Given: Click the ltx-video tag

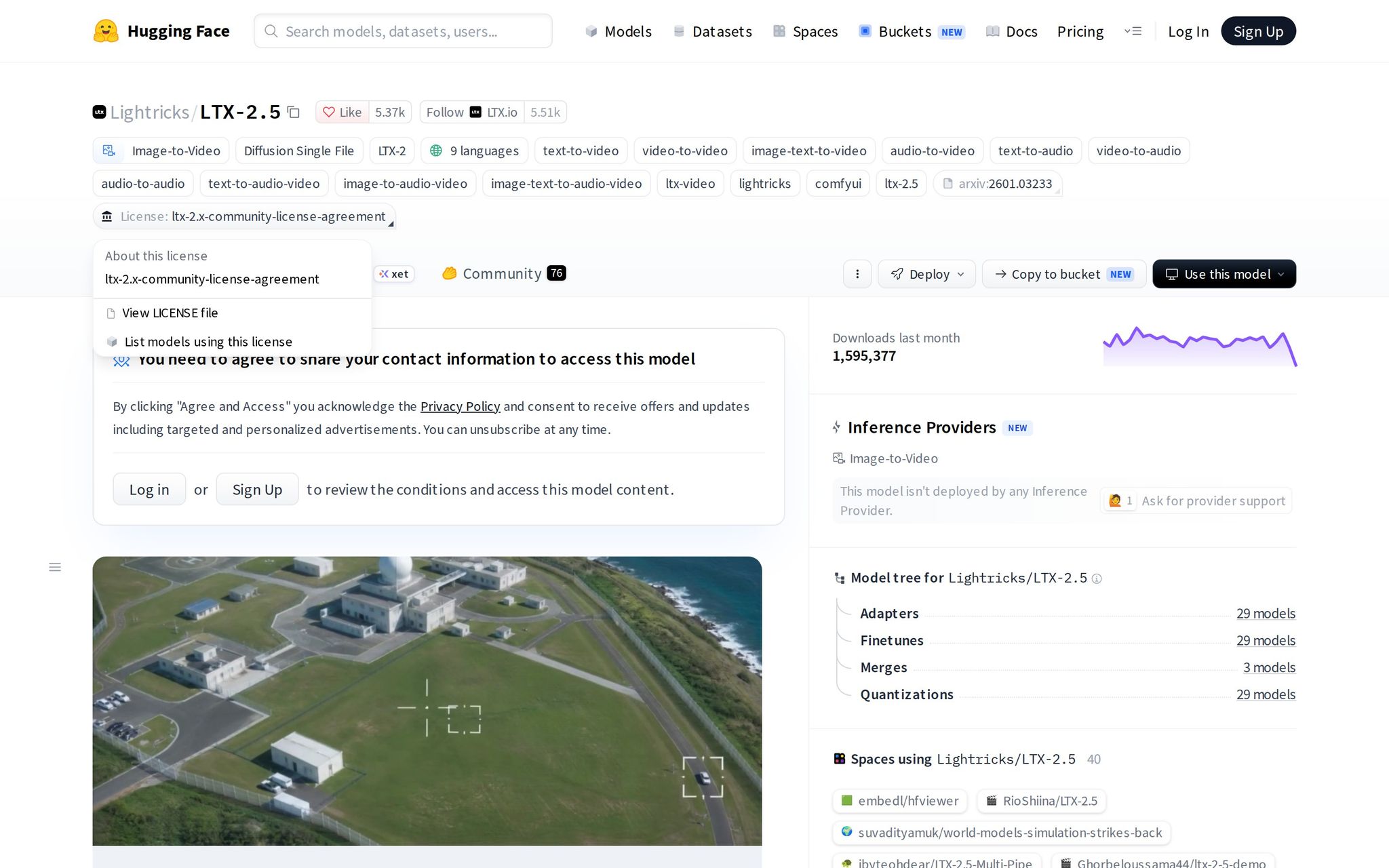Looking at the screenshot, I should point(690,184).
